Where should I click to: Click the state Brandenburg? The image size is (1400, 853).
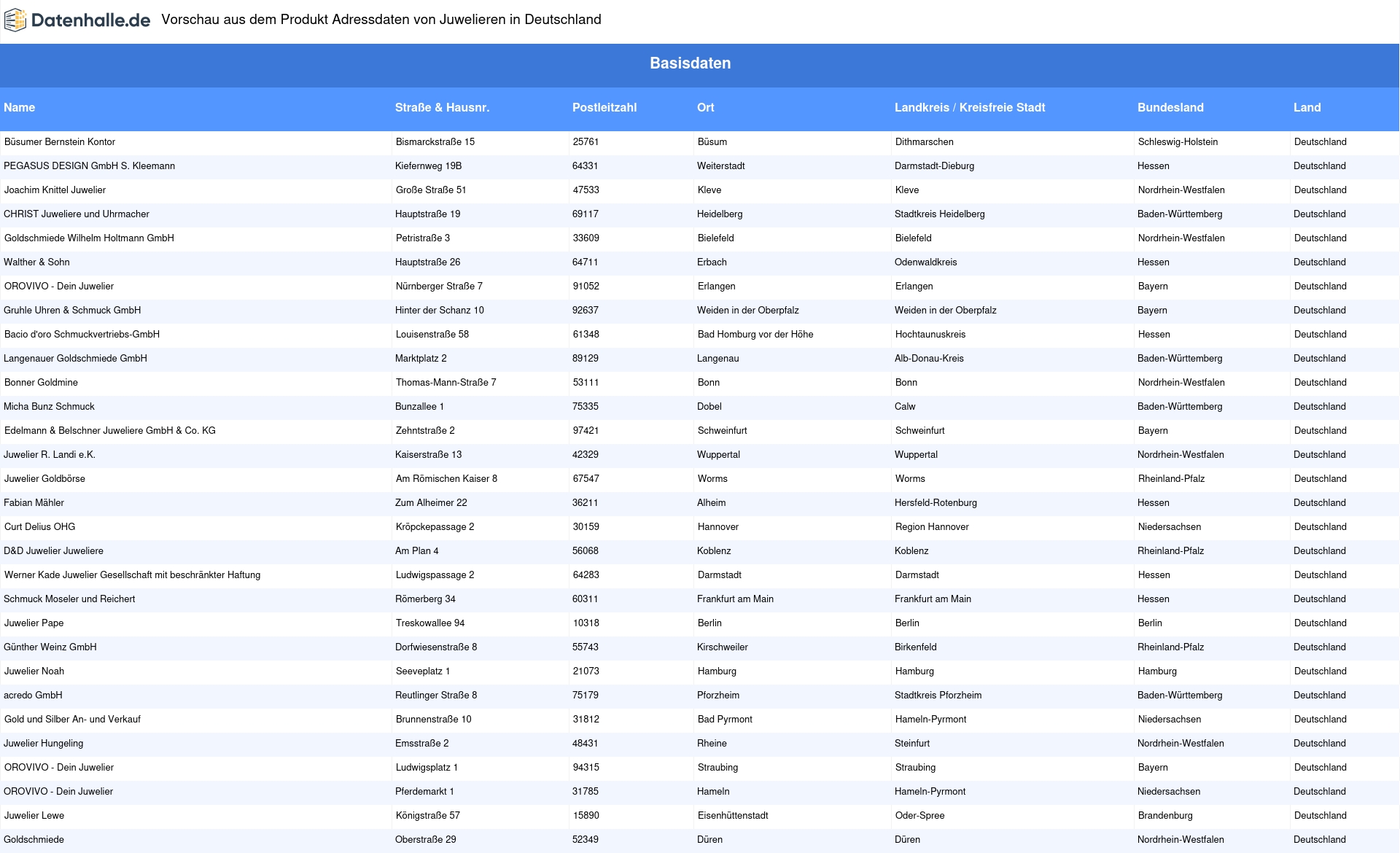(x=1166, y=816)
